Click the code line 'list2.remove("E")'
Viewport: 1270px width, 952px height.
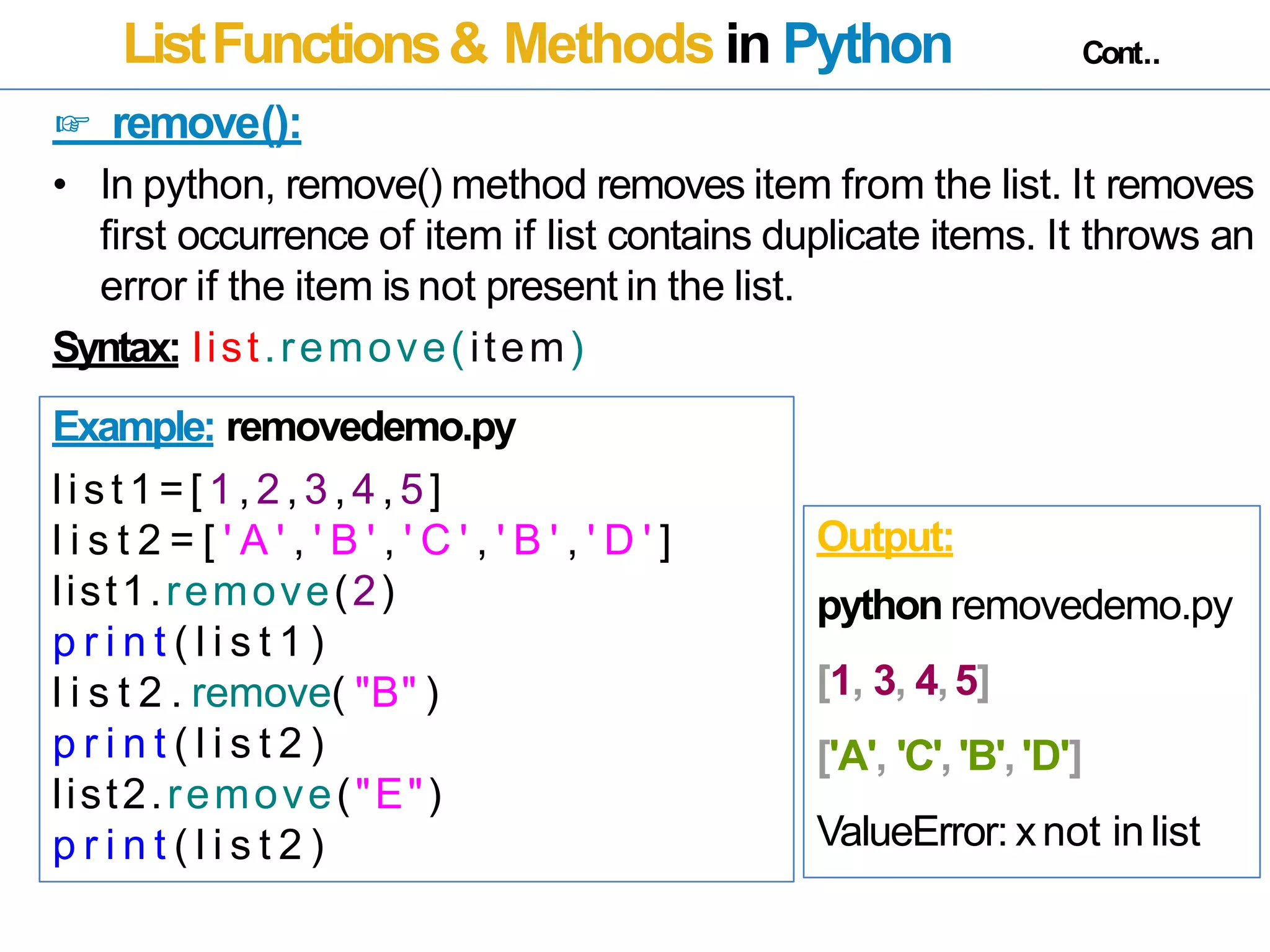247,795
